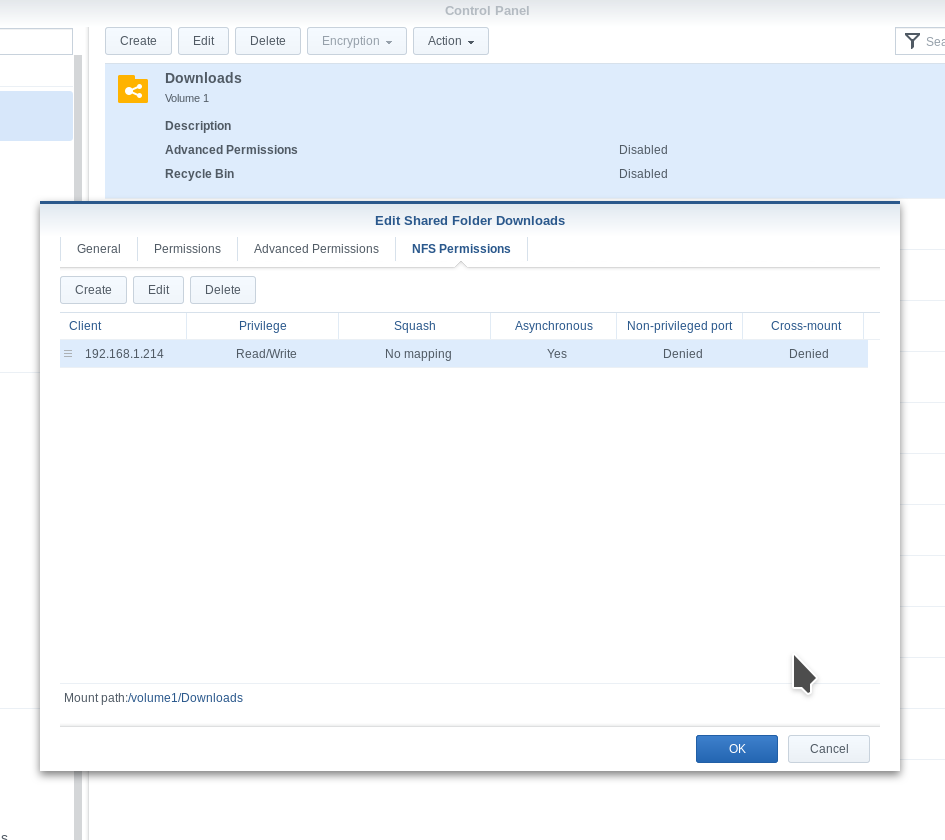Open the Advanced Permissions tab
This screenshot has width=945, height=840.
(316, 249)
